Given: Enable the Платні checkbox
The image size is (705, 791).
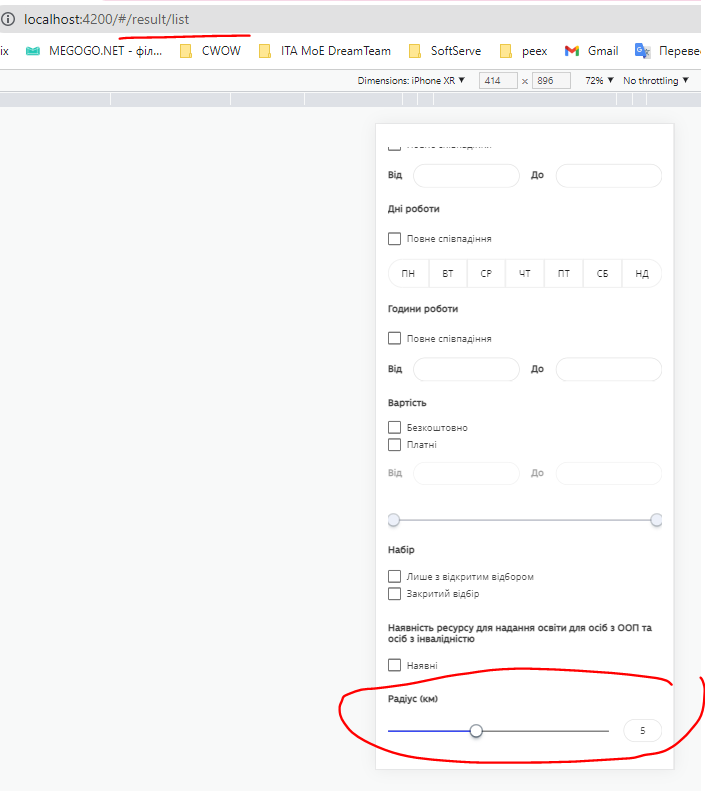Looking at the screenshot, I should point(394,444).
